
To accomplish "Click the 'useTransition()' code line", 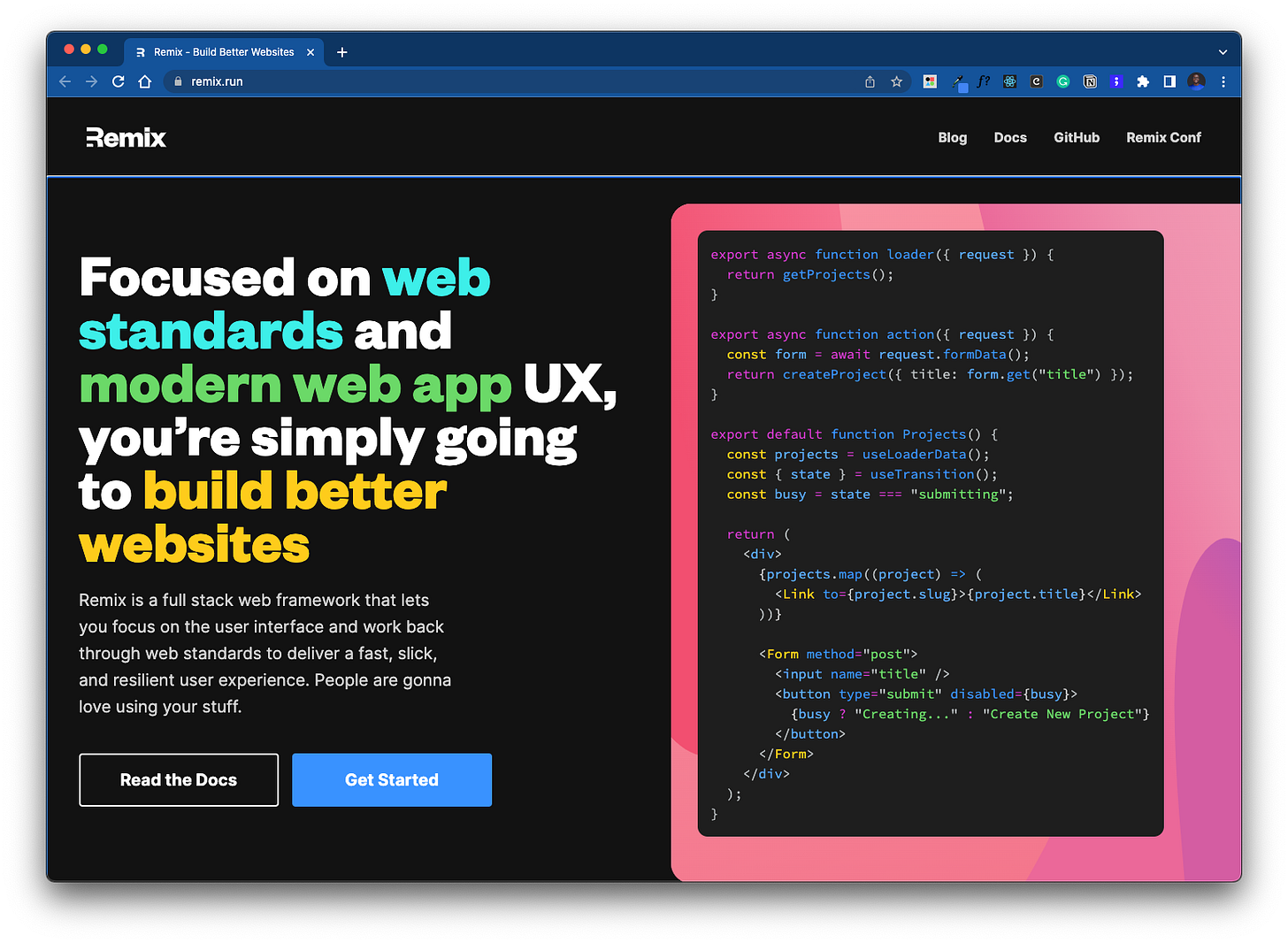I will click(862, 475).
